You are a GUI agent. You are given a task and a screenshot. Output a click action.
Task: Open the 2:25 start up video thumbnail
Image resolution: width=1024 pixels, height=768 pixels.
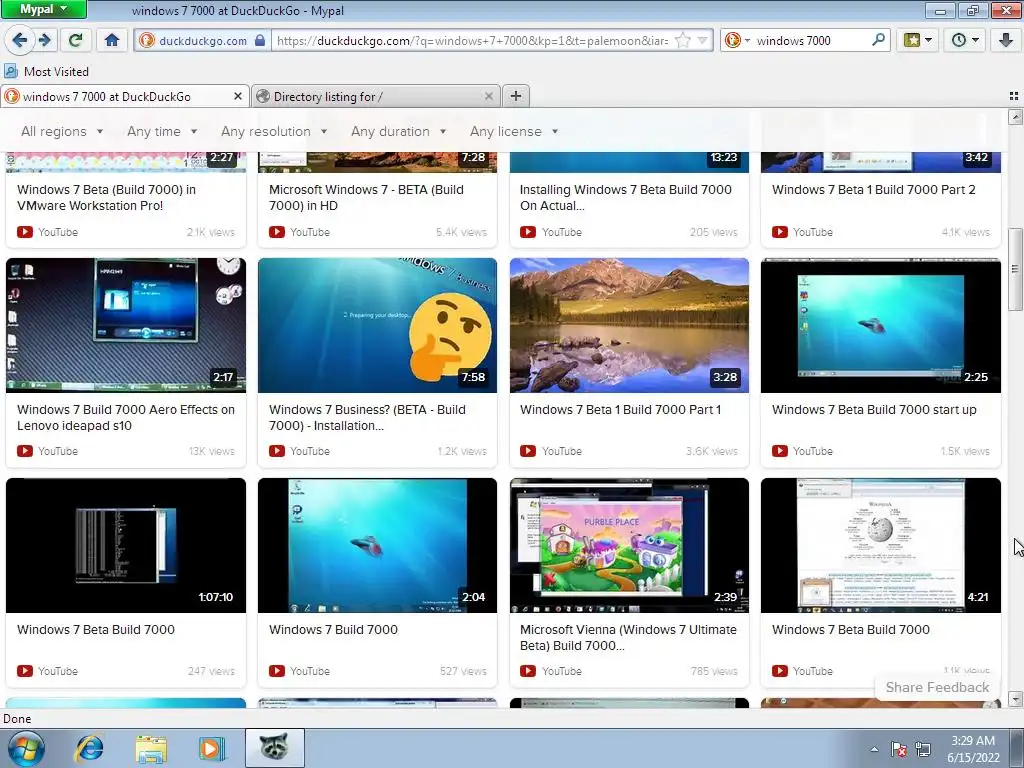pyautogui.click(x=880, y=325)
